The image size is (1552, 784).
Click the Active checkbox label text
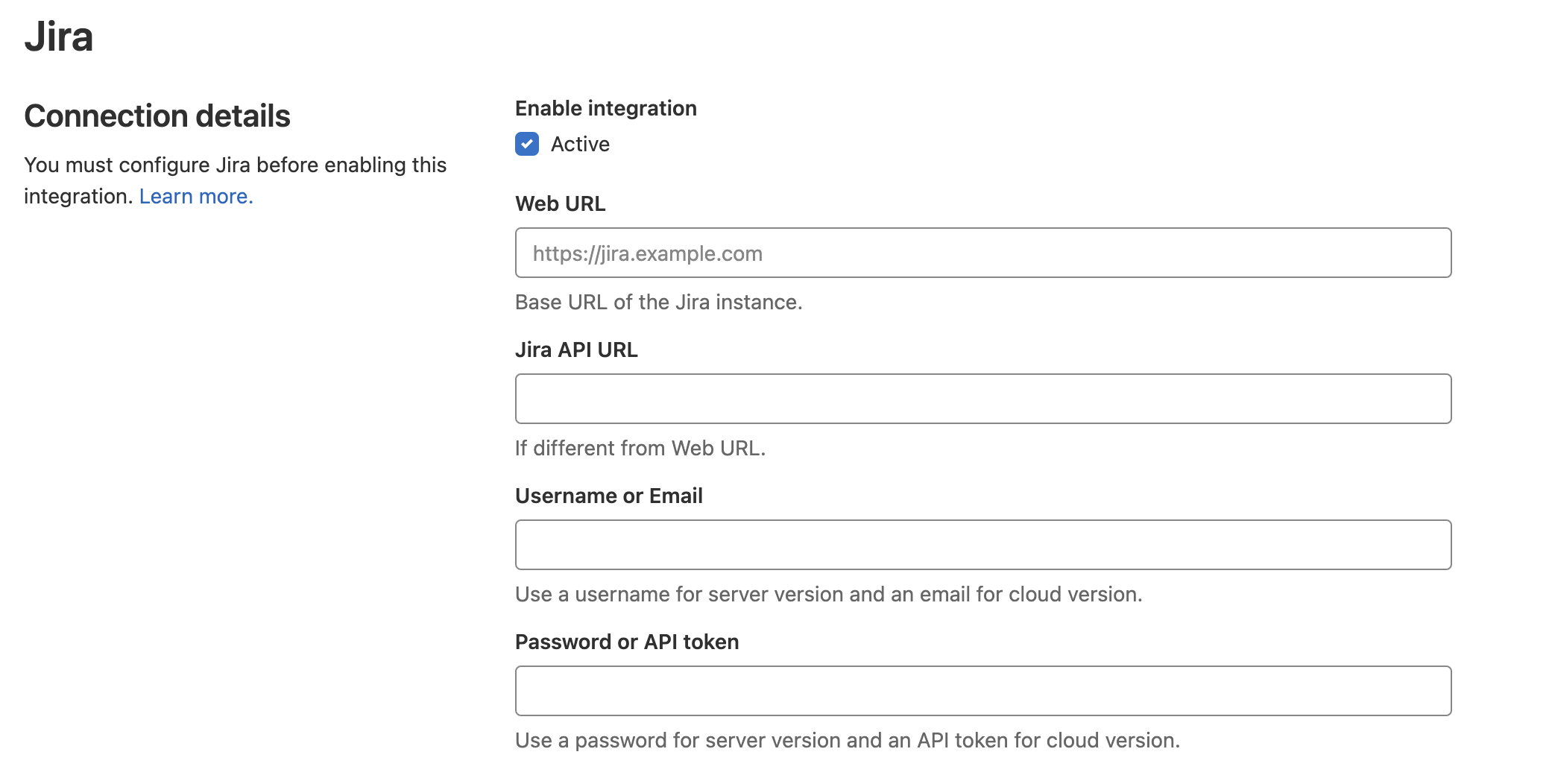[x=580, y=144]
